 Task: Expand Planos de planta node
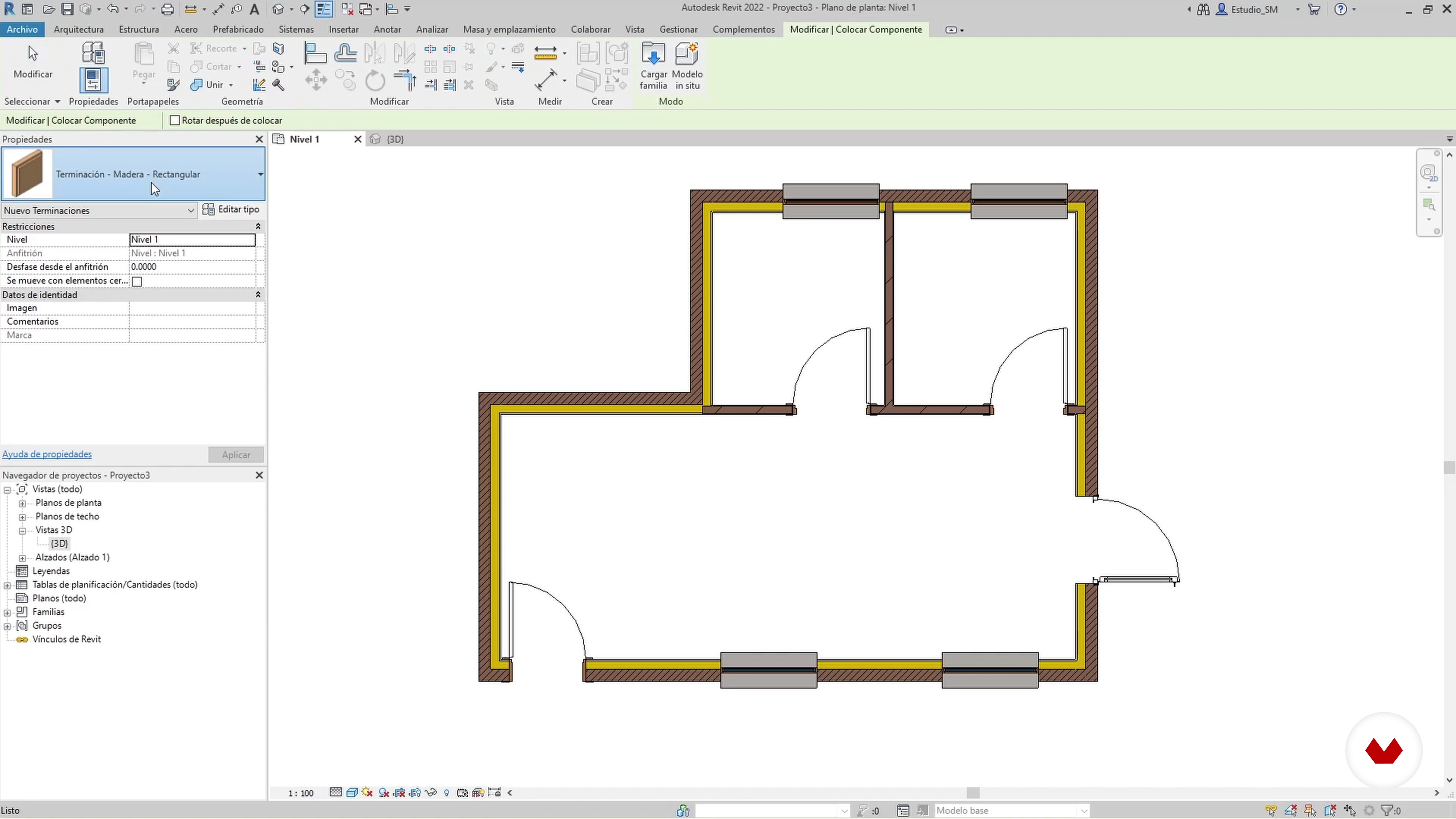pos(22,503)
